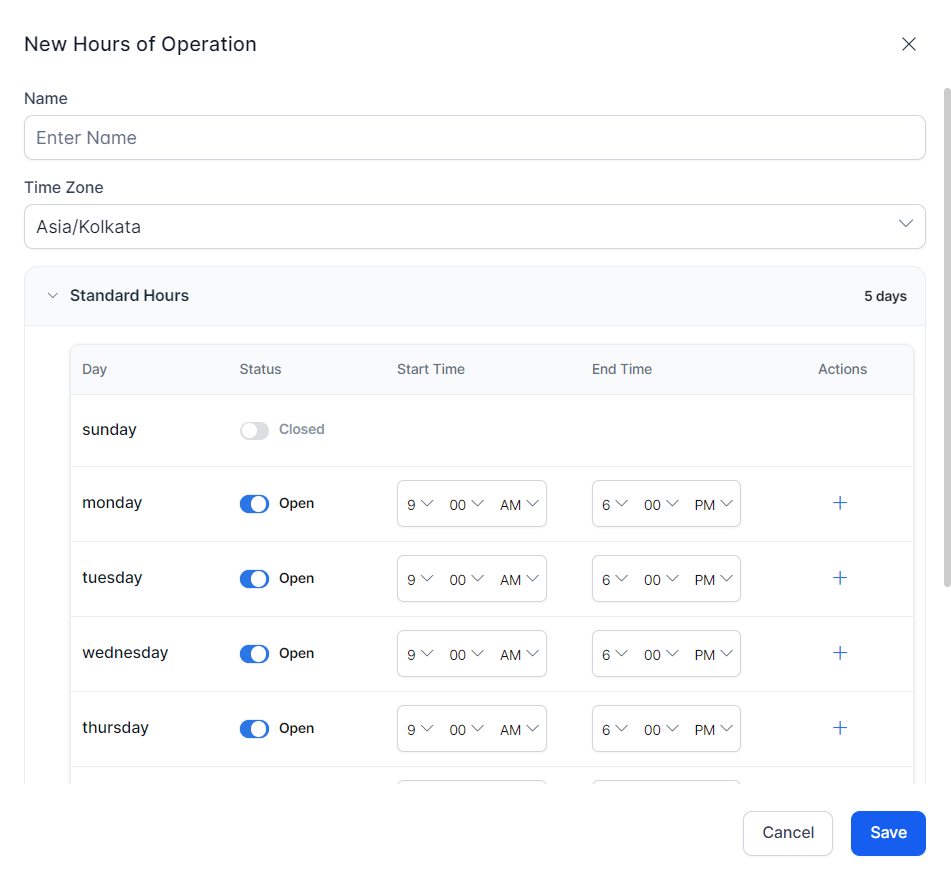Viewport: 951px width, 882px height.
Task: Enable the Sunday open status toggle
Action: point(254,430)
